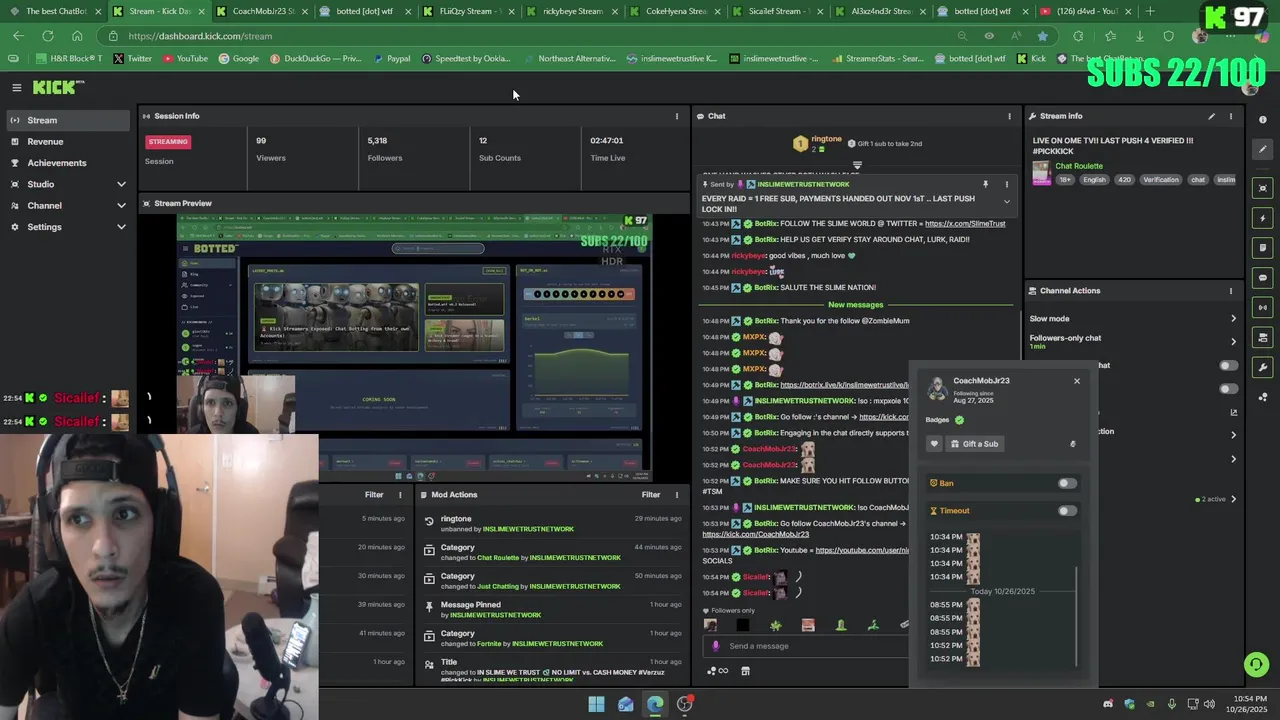Open Slow mode settings arrow

pyautogui.click(x=1233, y=319)
